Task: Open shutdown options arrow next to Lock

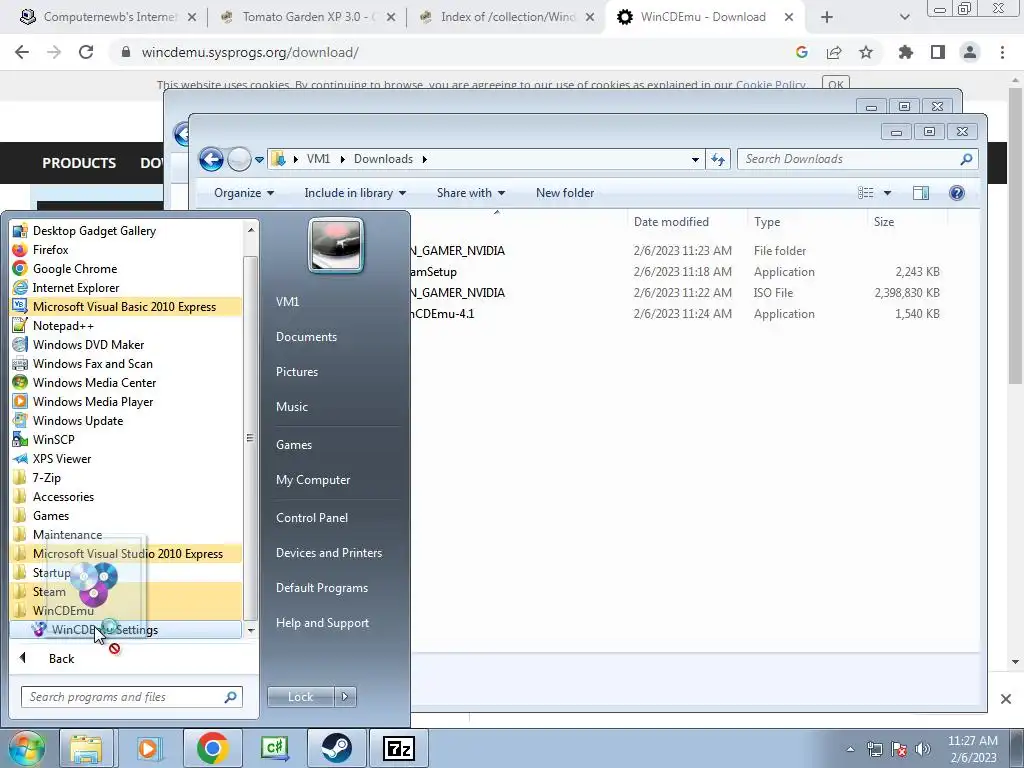Action: (345, 697)
